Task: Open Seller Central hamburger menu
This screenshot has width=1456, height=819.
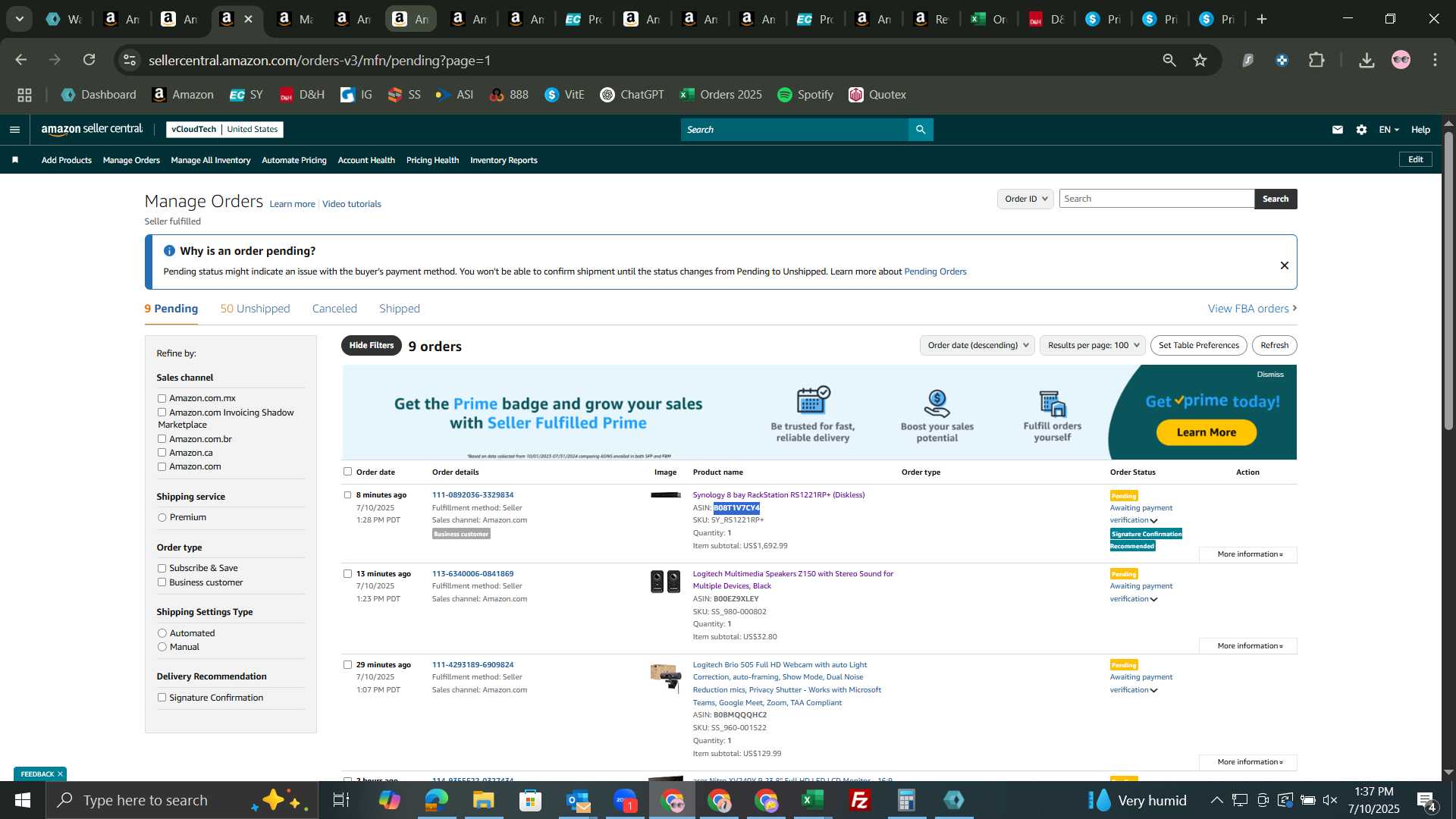Action: [14, 130]
